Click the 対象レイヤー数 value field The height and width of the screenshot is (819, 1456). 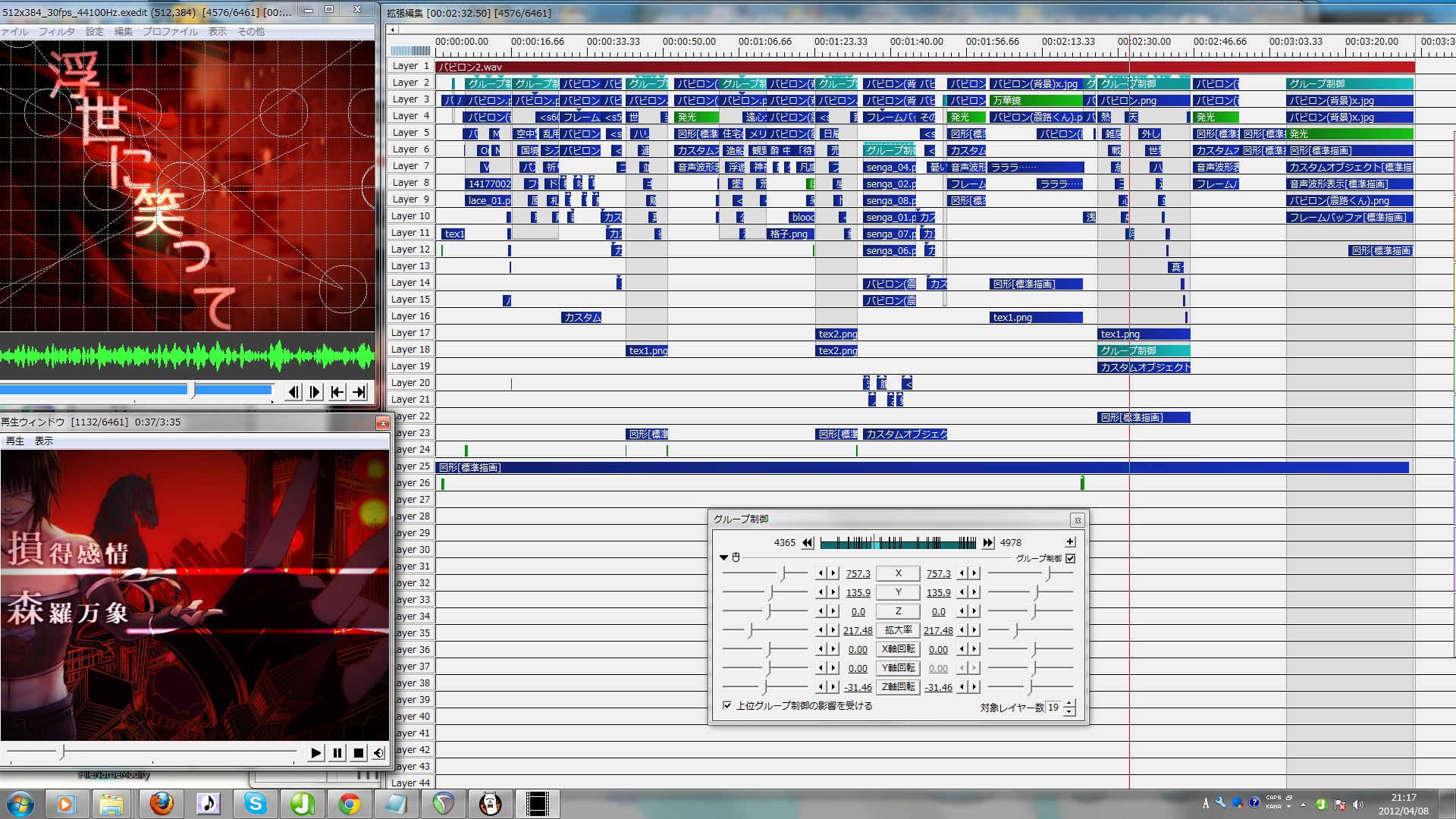click(x=1053, y=708)
